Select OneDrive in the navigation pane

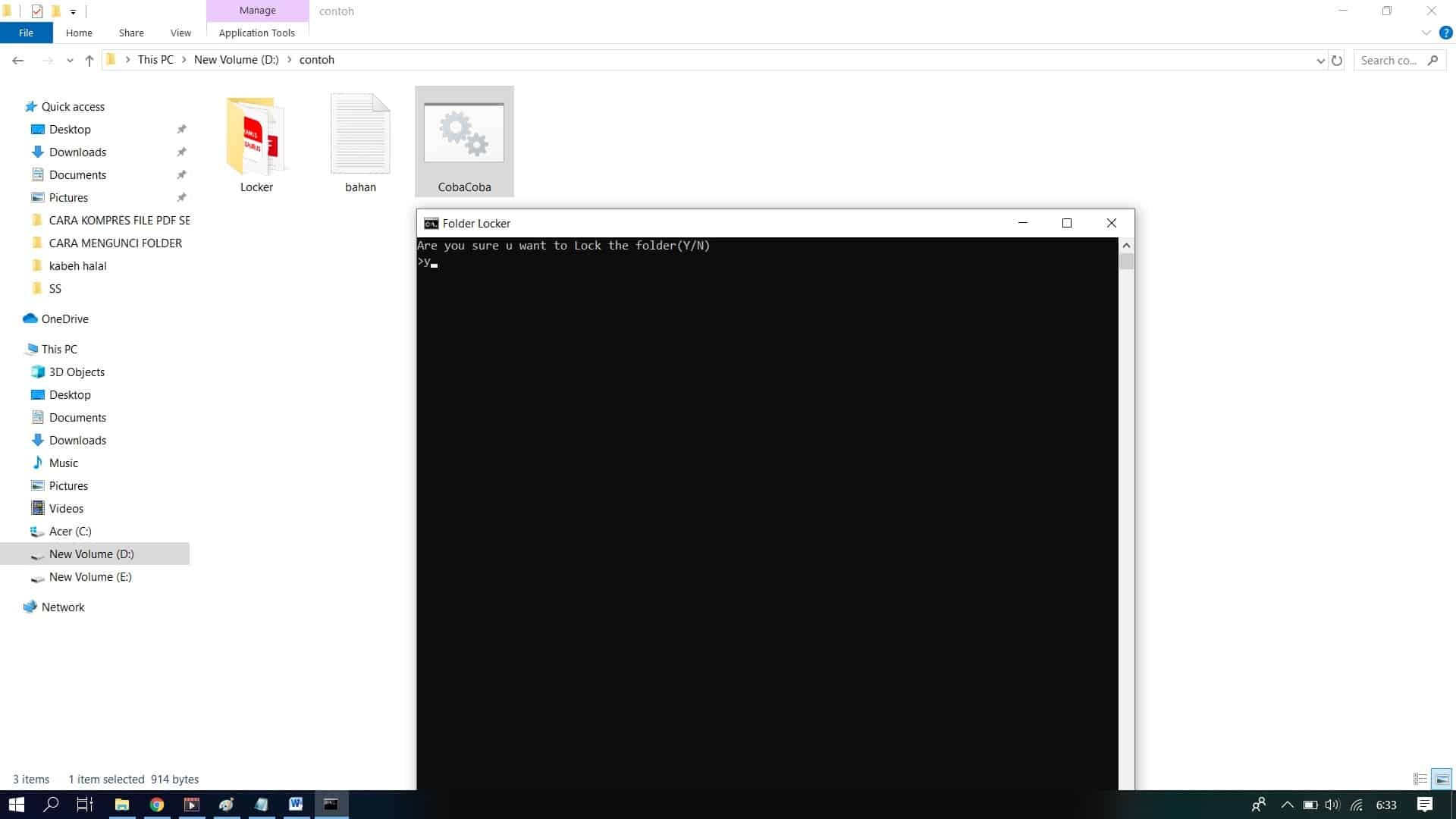(64, 319)
